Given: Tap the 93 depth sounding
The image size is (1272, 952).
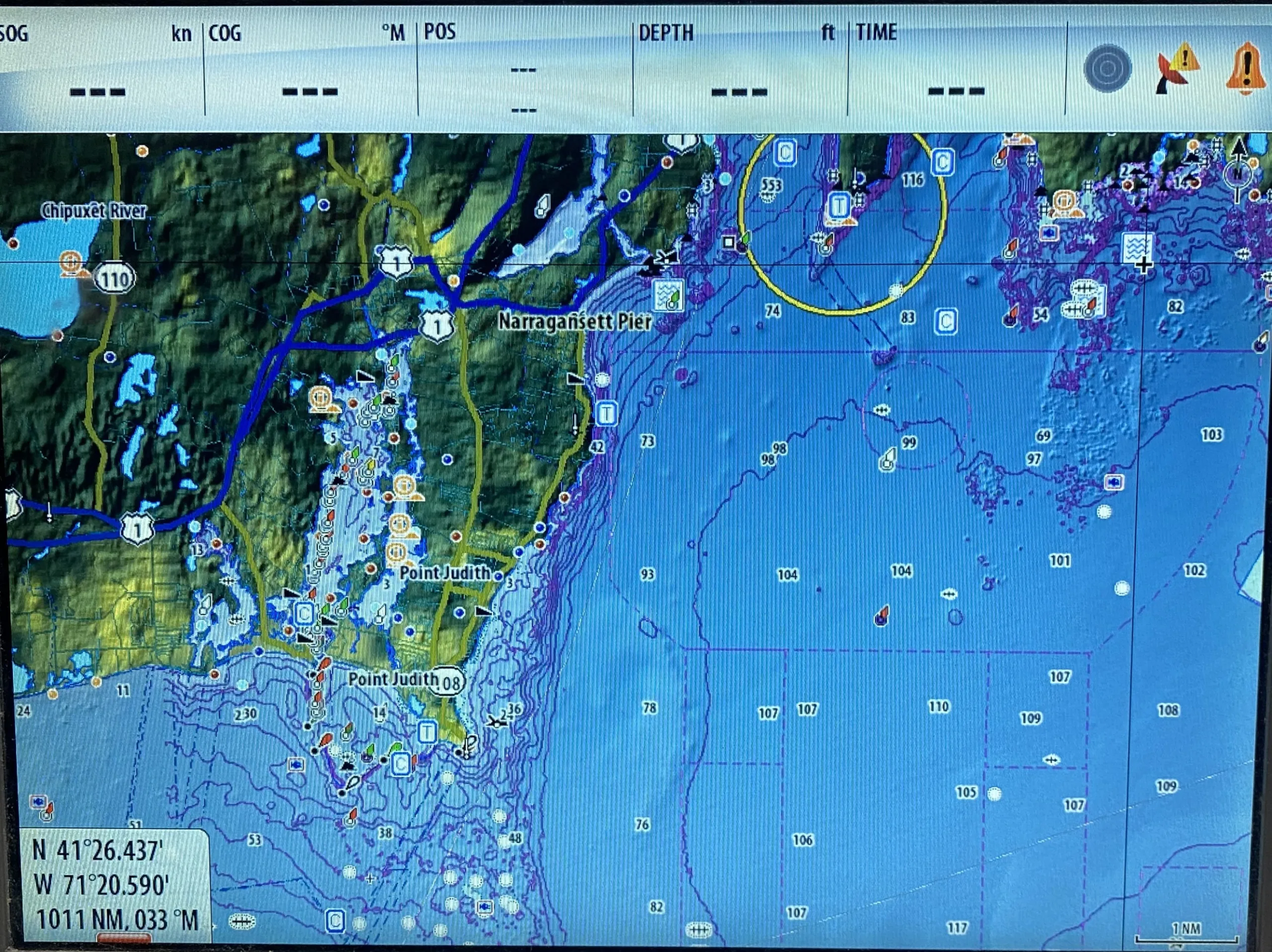Looking at the screenshot, I should pos(647,574).
